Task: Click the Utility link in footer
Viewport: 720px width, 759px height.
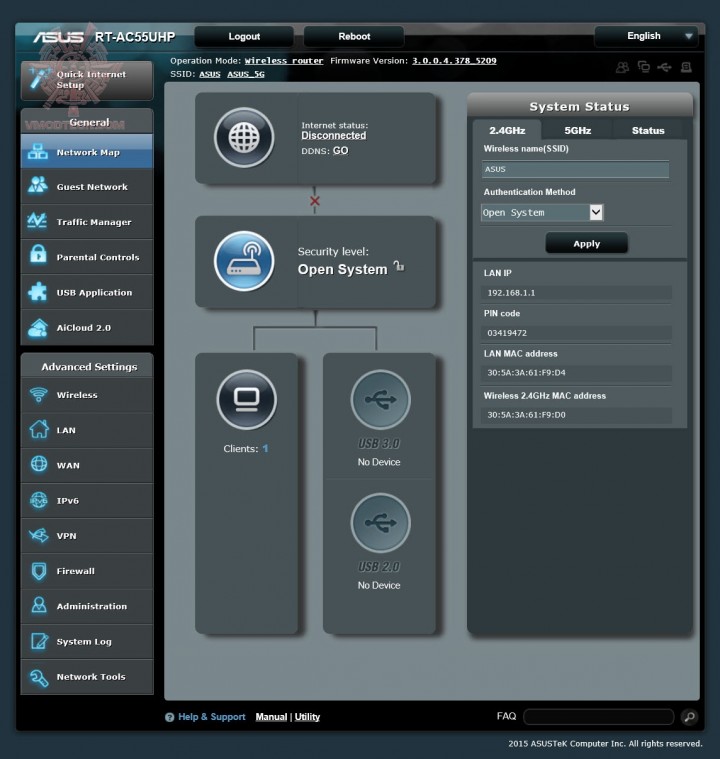Action: point(307,717)
